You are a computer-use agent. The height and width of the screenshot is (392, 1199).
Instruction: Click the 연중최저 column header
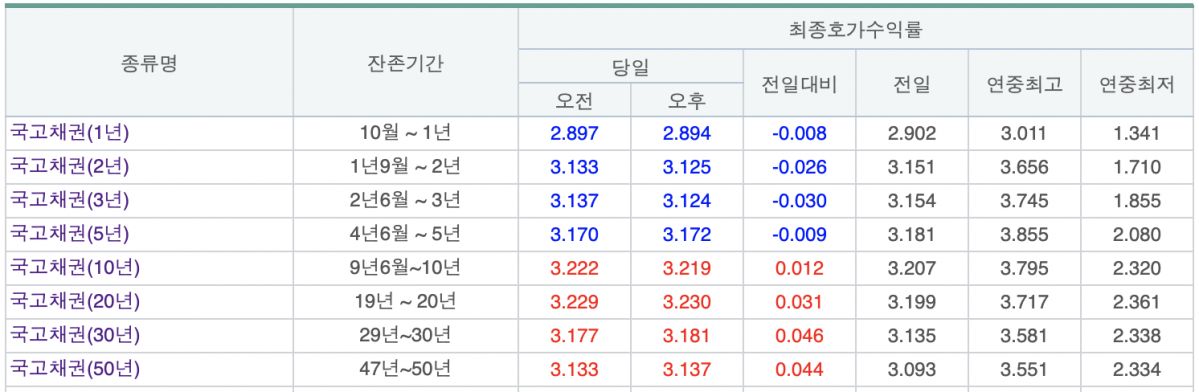[1137, 83]
